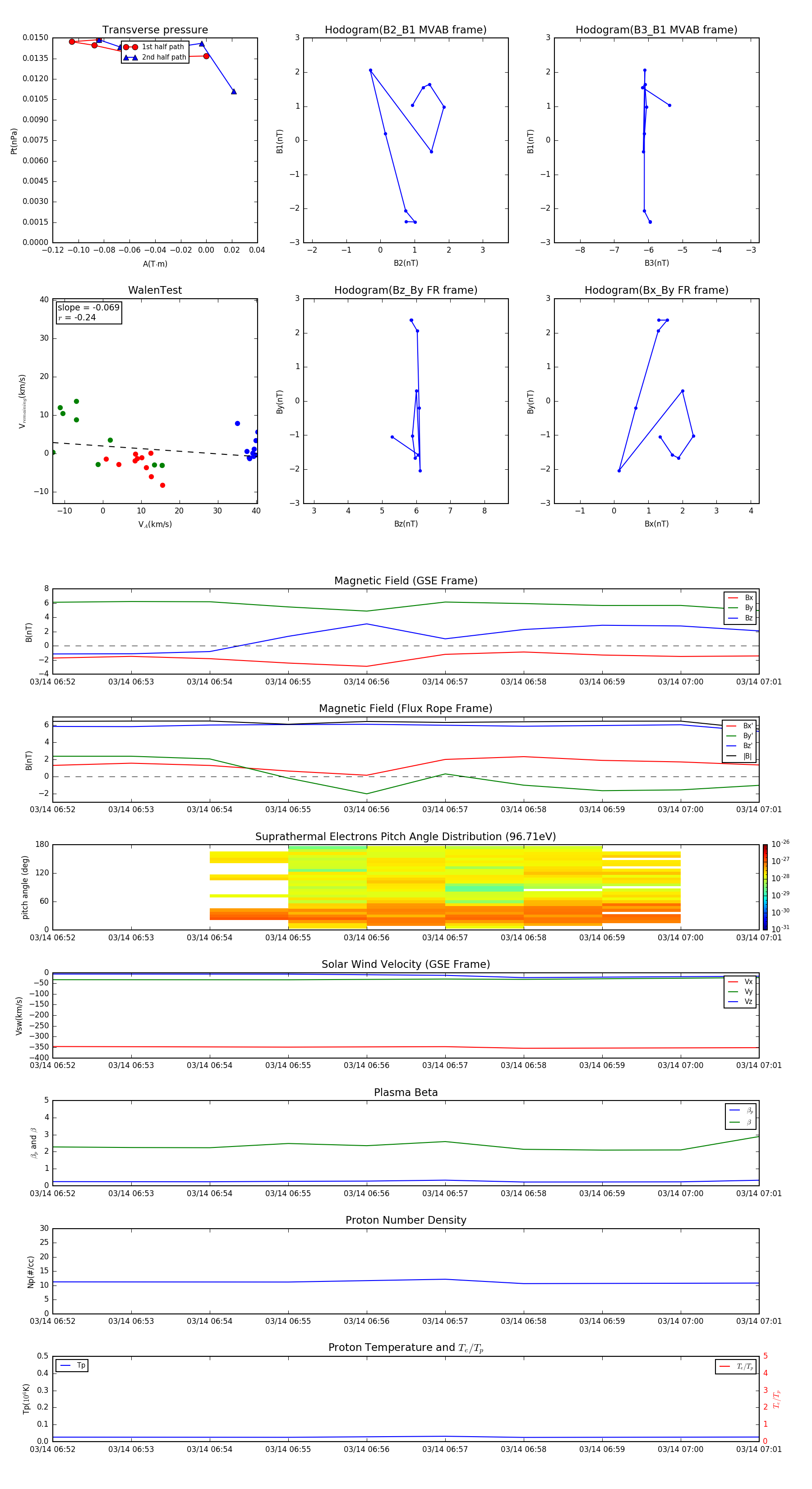Click the "Bx'" legend entry in Flux Rope panel
This screenshot has width=812, height=1489.
pyautogui.click(x=739, y=726)
